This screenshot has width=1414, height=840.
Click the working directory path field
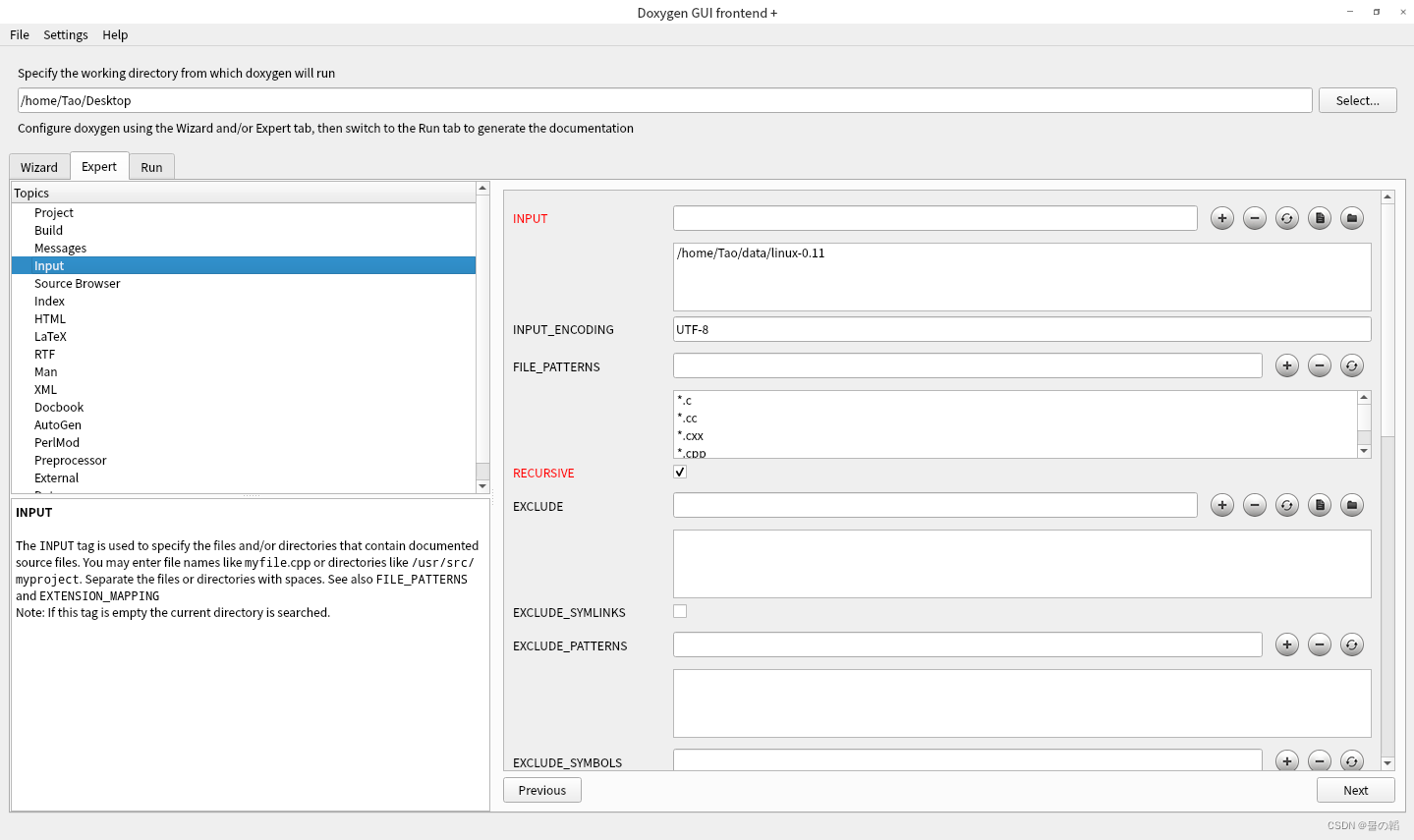pyautogui.click(x=664, y=100)
